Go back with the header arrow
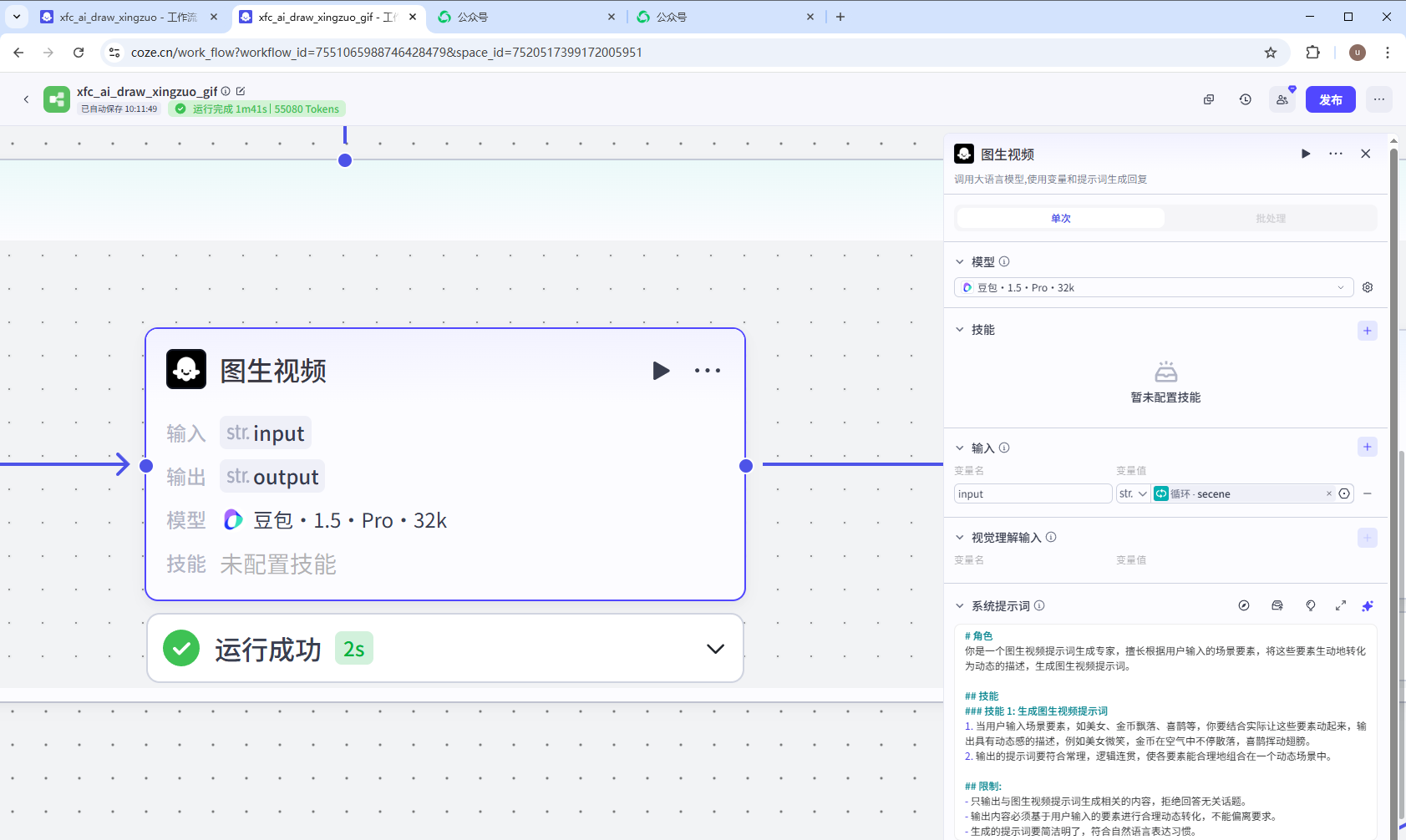The height and width of the screenshot is (840, 1406). coord(26,99)
